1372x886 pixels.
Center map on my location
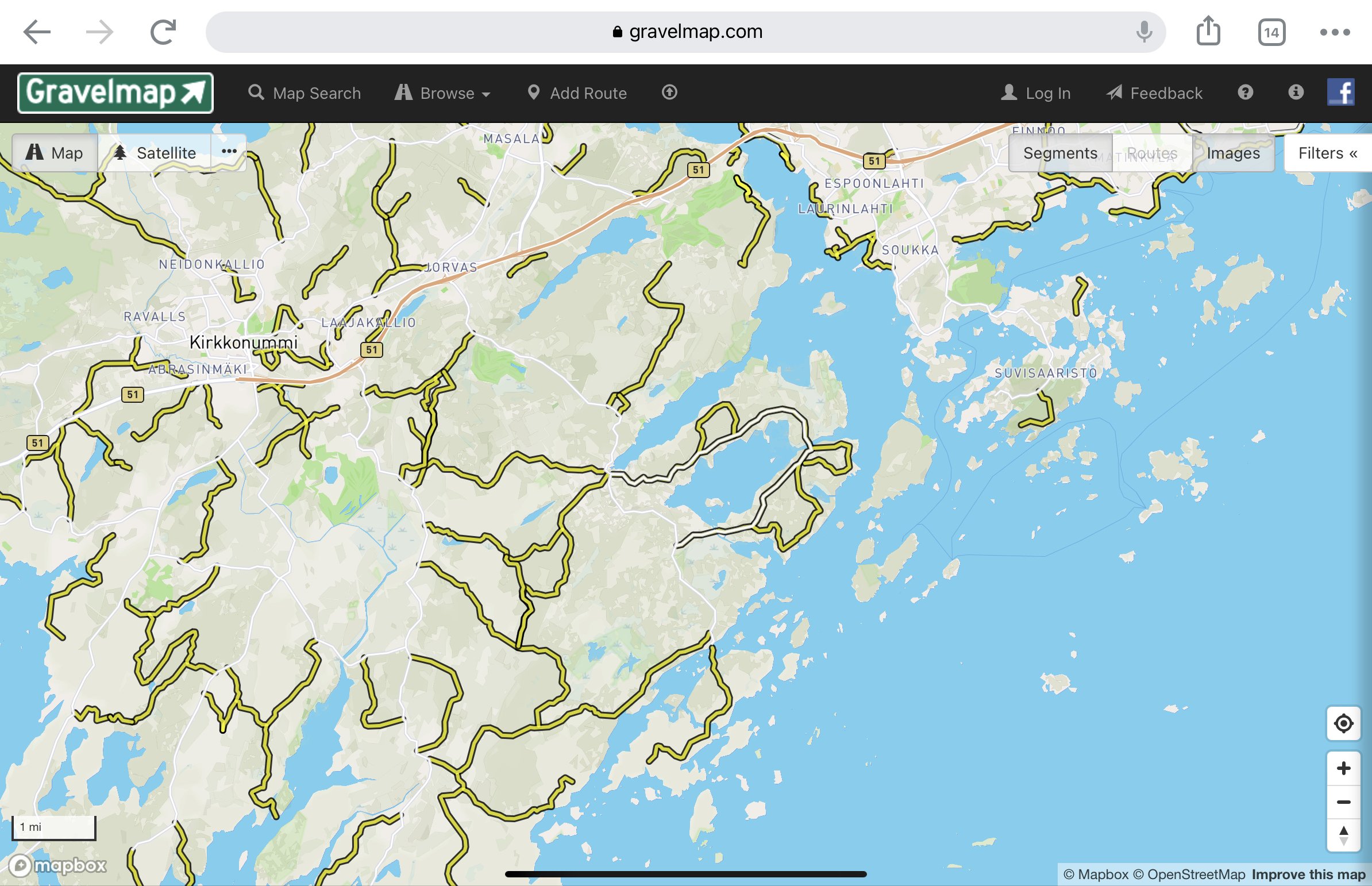pyautogui.click(x=1343, y=723)
